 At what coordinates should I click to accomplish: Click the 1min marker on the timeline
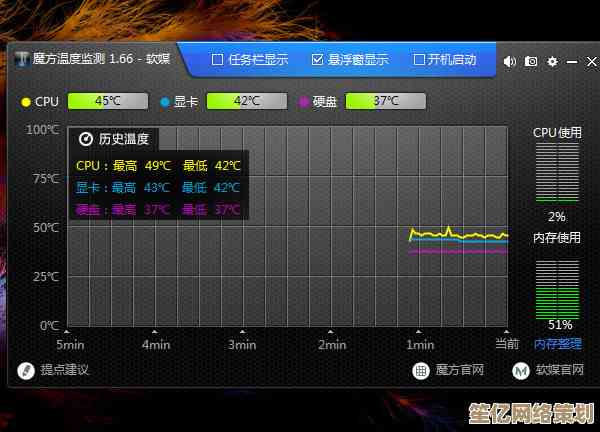click(419, 344)
